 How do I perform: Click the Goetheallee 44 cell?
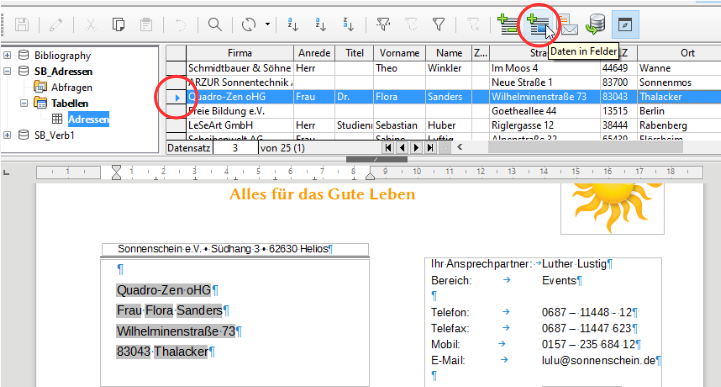coord(545,111)
